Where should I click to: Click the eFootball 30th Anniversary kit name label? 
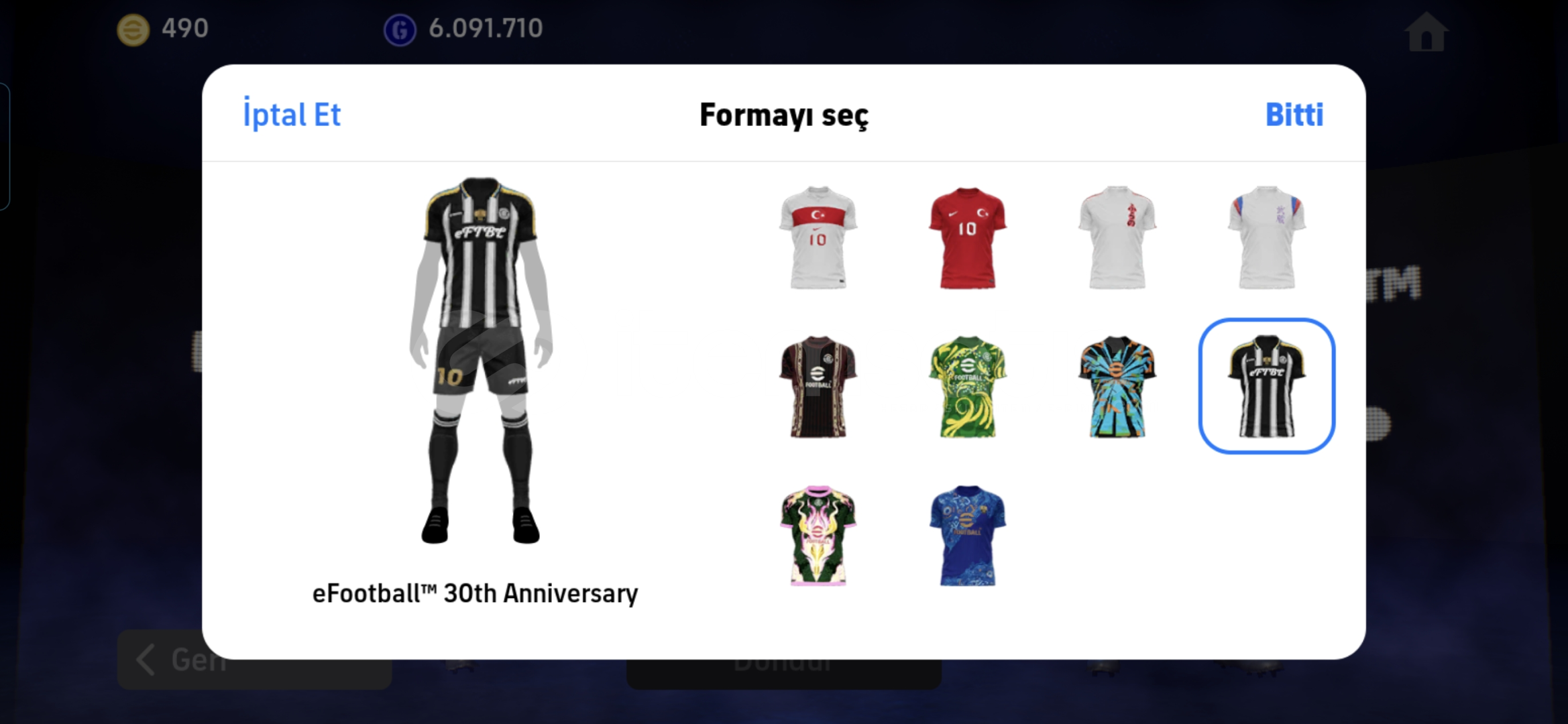pos(475,593)
